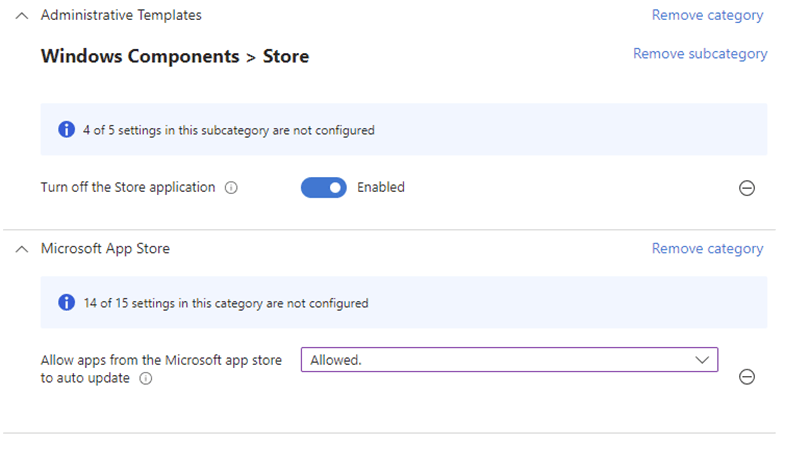Remove the auto update setting with minus icon
The height and width of the screenshot is (469, 809).
(x=747, y=377)
